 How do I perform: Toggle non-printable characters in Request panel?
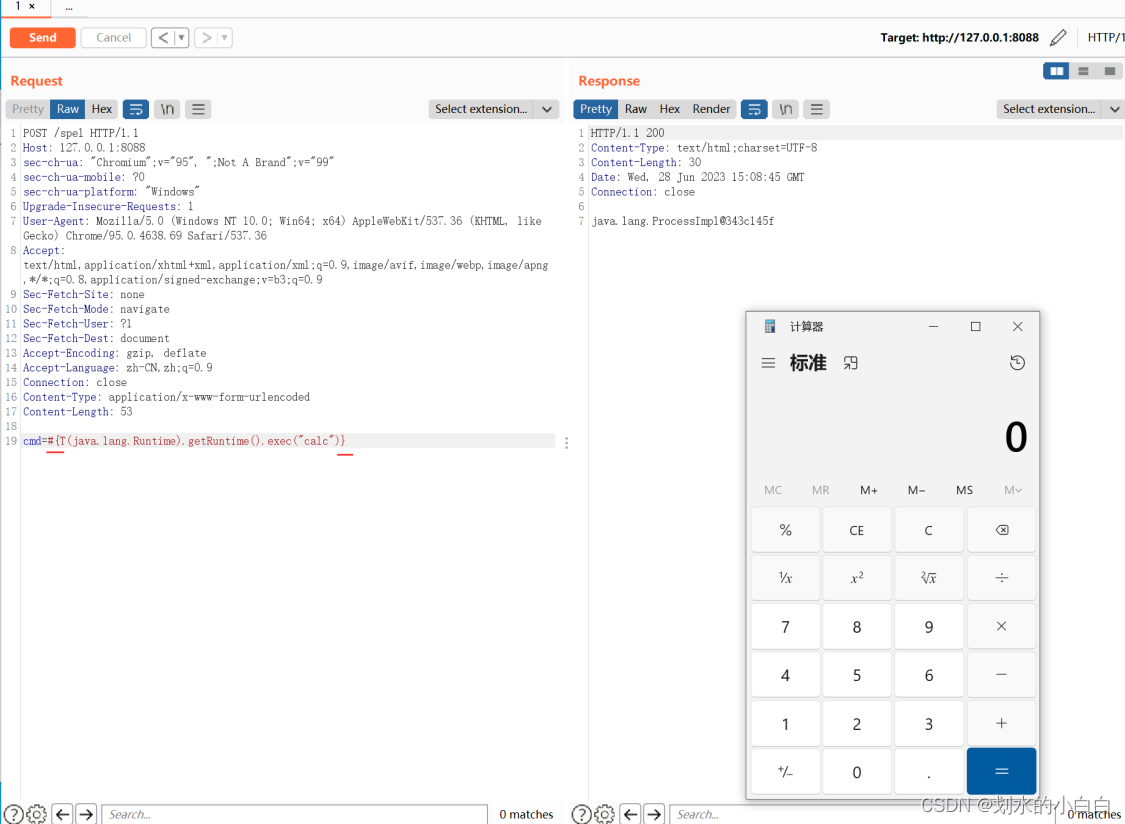[167, 109]
